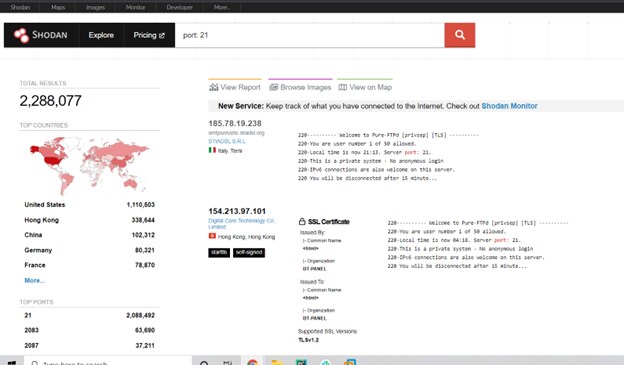Click the Pricing navigation button
The image size is (624, 365).
(x=149, y=35)
